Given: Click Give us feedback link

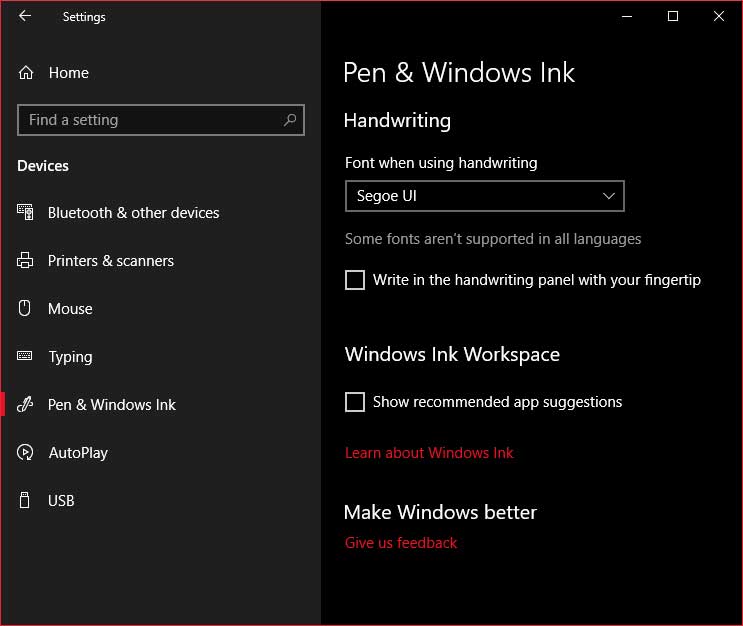Looking at the screenshot, I should tap(401, 543).
